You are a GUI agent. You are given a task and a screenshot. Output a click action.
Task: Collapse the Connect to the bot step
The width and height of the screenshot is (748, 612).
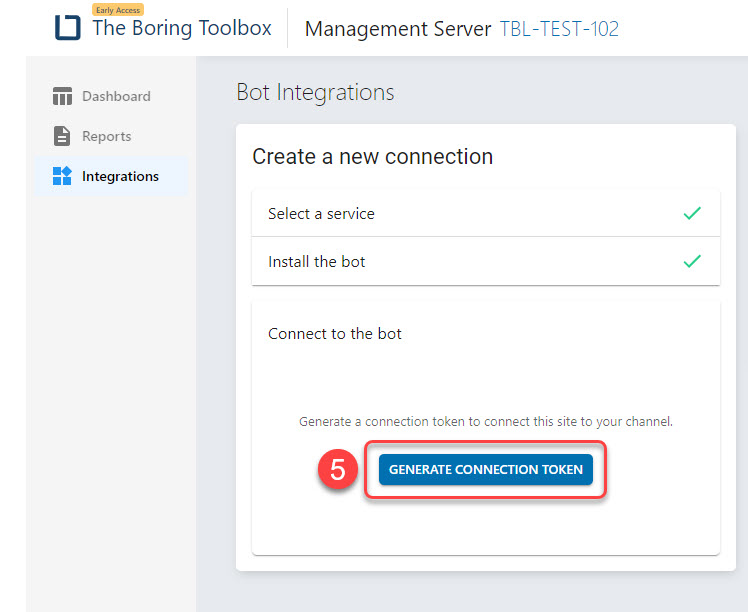tap(486, 333)
